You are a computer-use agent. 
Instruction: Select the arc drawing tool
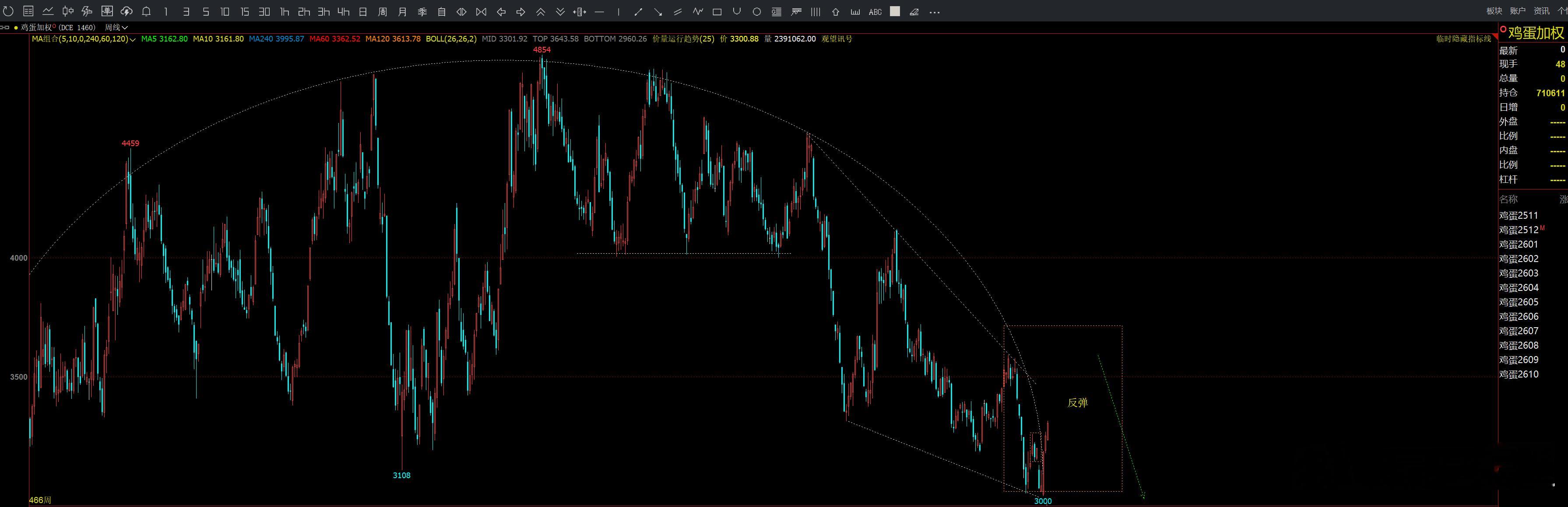tap(737, 11)
